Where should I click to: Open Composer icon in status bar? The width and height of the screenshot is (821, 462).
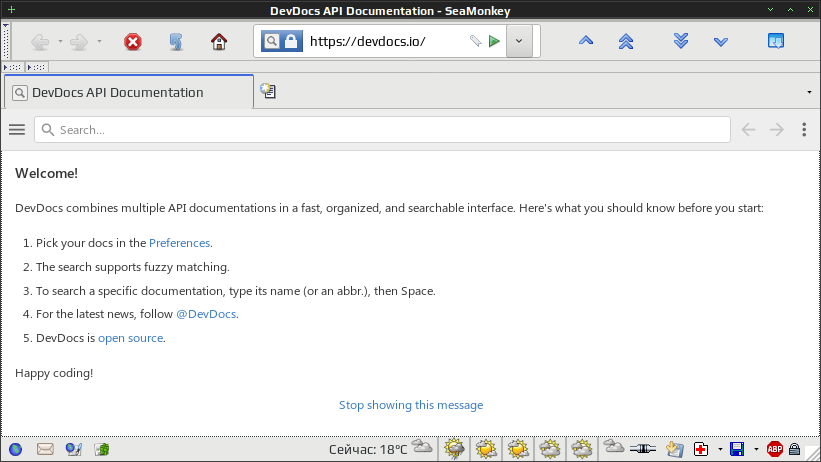pos(74,449)
